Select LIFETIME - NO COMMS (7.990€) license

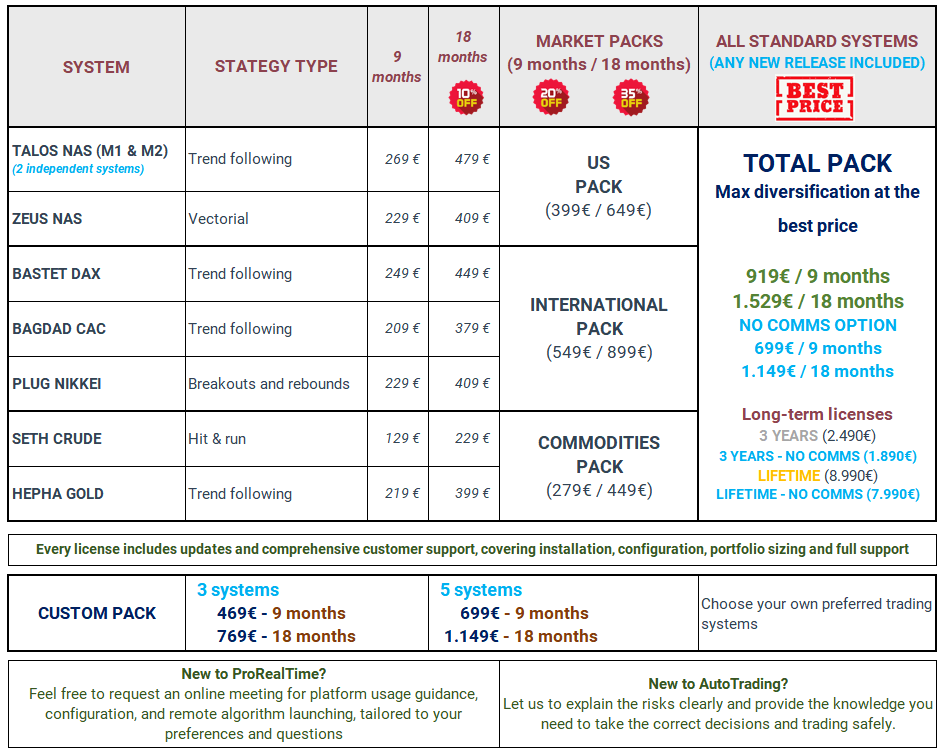(817, 494)
